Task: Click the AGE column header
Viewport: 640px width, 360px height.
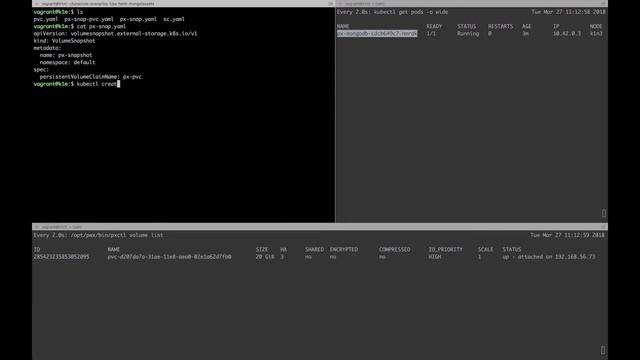Action: point(527,26)
